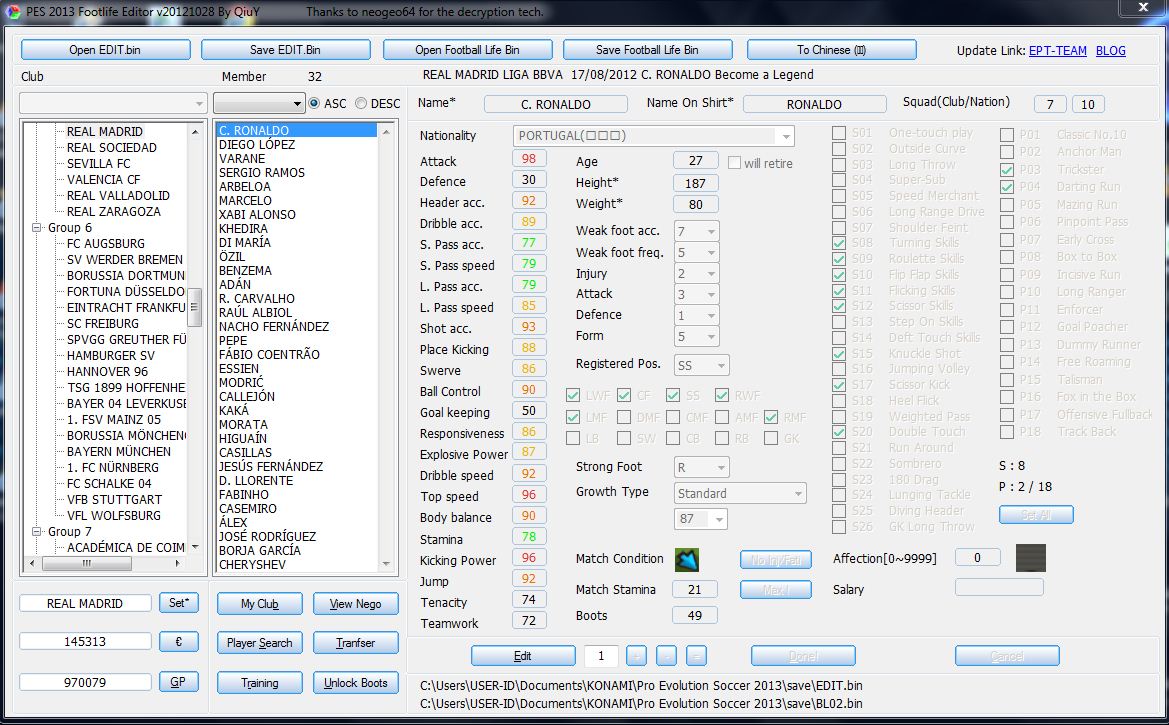Image resolution: width=1169 pixels, height=725 pixels.
Task: Click the Affection color swatch
Action: click(1030, 557)
